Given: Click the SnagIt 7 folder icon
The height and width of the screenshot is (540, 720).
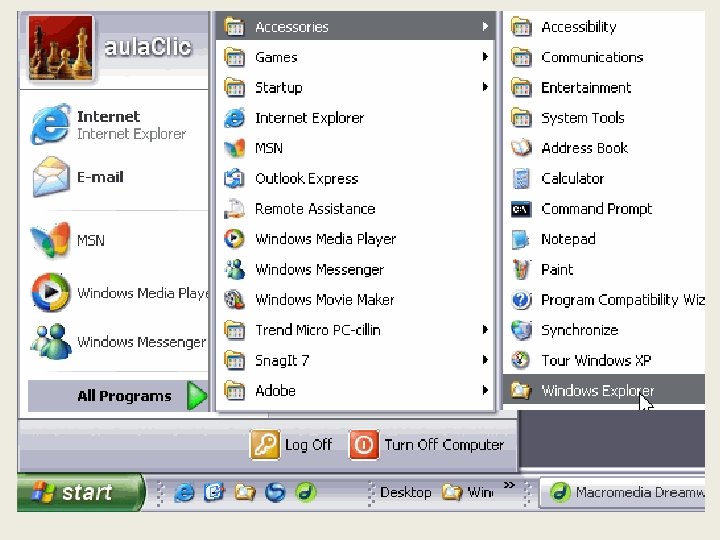Looking at the screenshot, I should pos(235,360).
